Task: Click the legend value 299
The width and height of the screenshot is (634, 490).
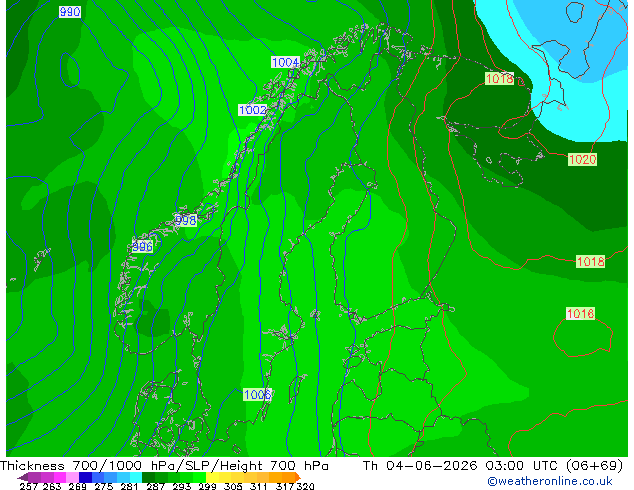Action: [207, 486]
